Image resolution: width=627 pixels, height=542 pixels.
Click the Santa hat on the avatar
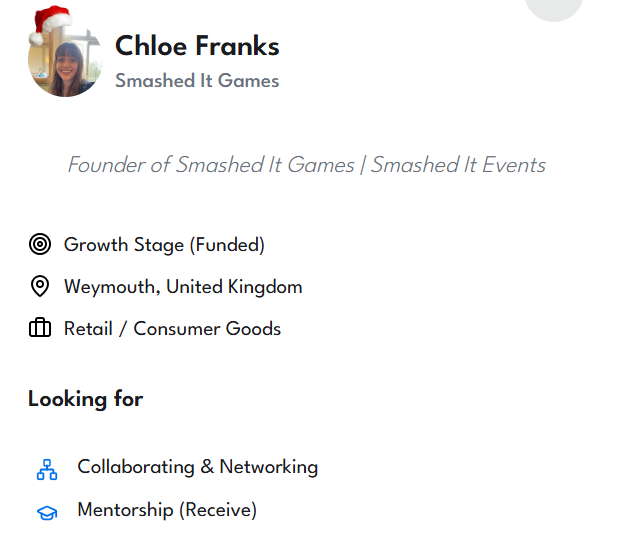click(x=50, y=23)
